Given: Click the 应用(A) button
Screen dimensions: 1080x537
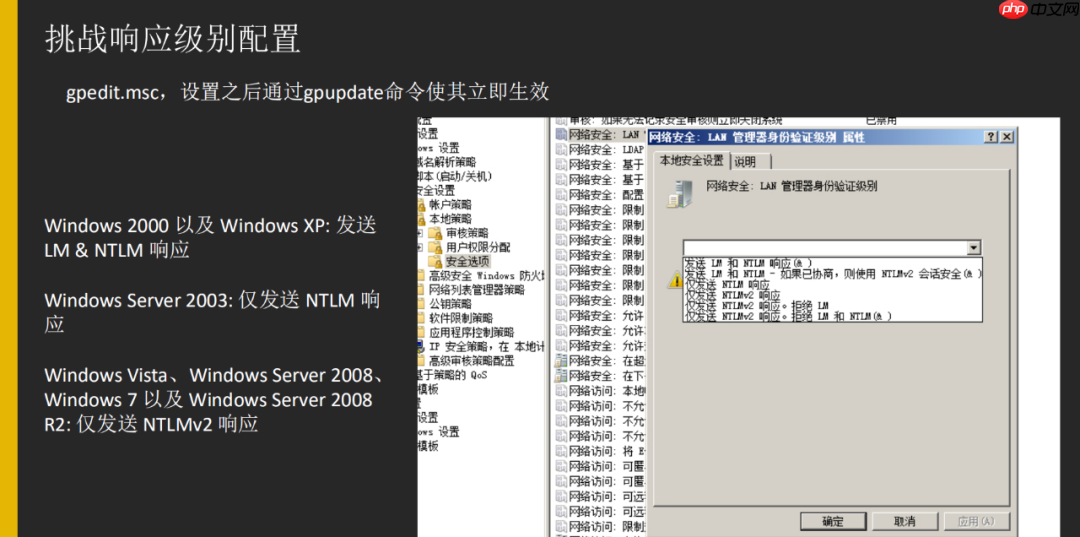Looking at the screenshot, I should coord(976,520).
